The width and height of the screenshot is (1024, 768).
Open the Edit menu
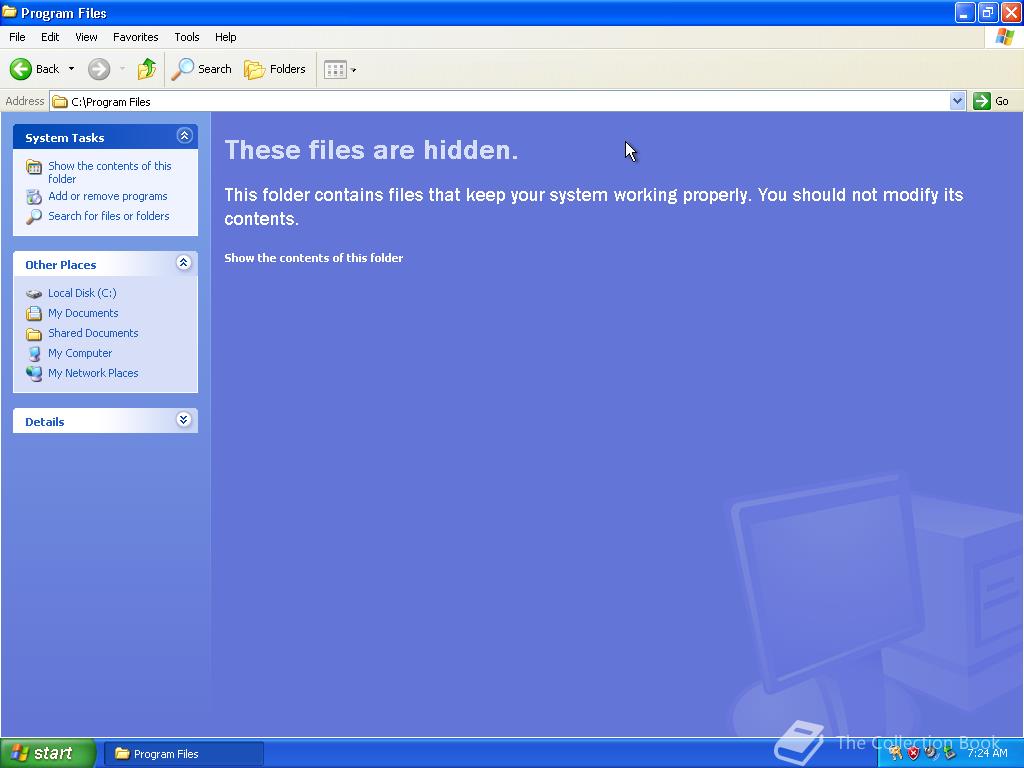click(50, 37)
